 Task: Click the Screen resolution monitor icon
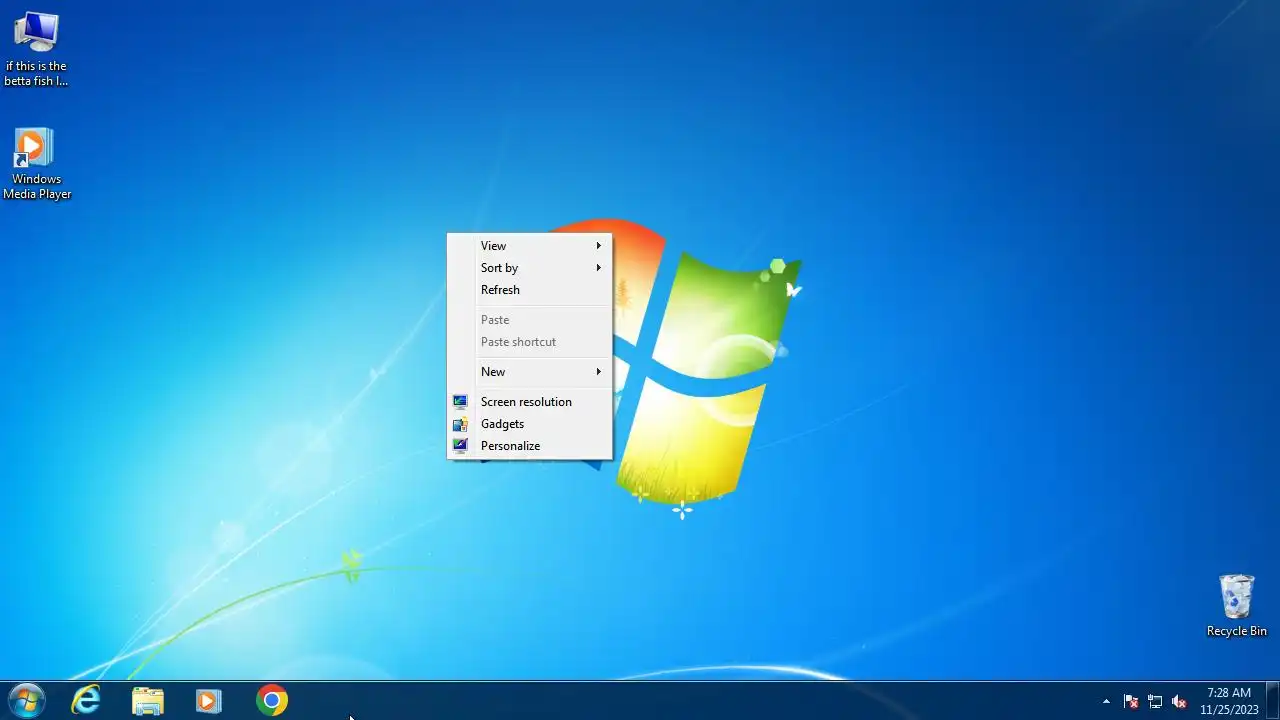[460, 402]
